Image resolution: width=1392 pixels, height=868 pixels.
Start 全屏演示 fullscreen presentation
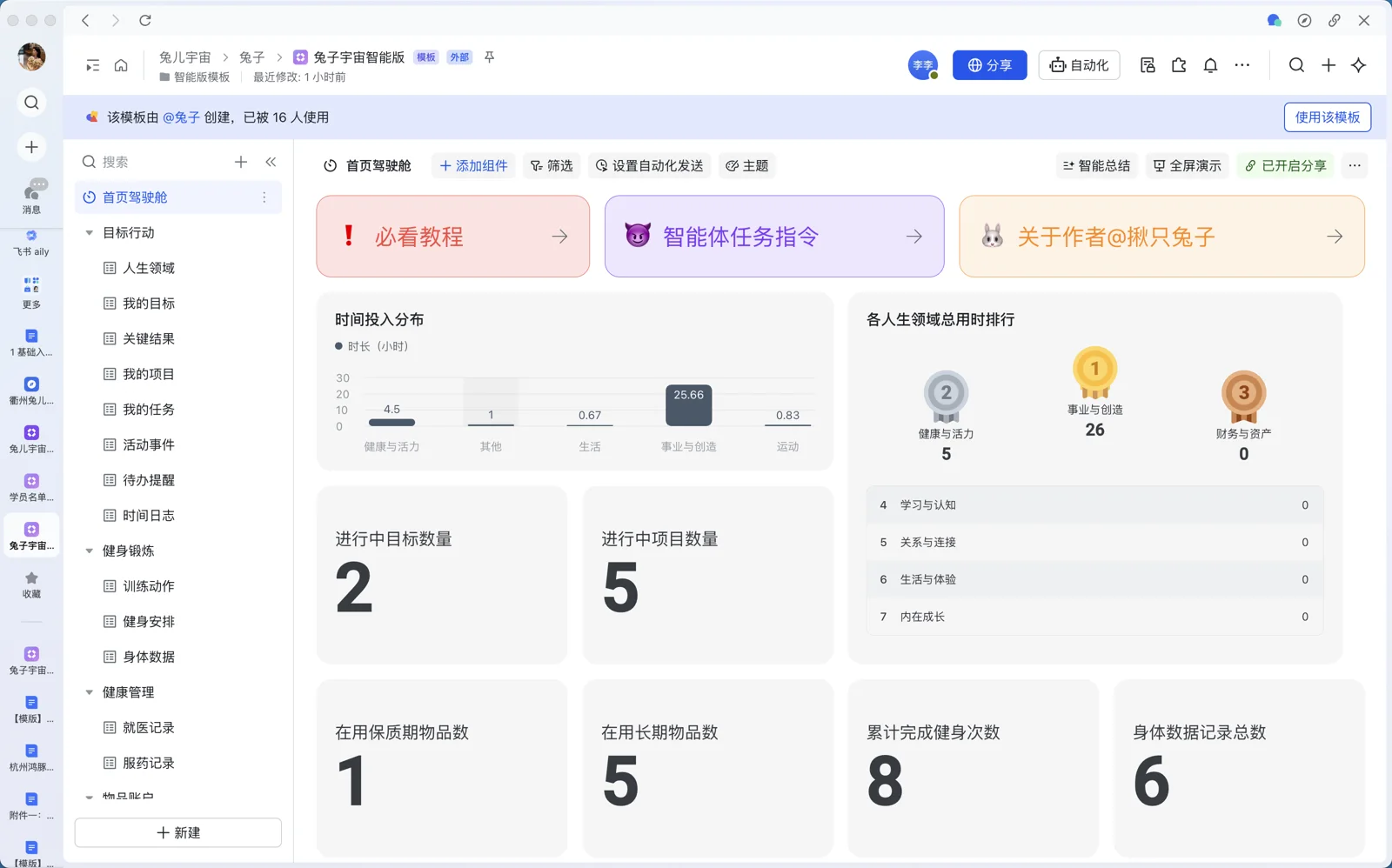(x=1187, y=165)
